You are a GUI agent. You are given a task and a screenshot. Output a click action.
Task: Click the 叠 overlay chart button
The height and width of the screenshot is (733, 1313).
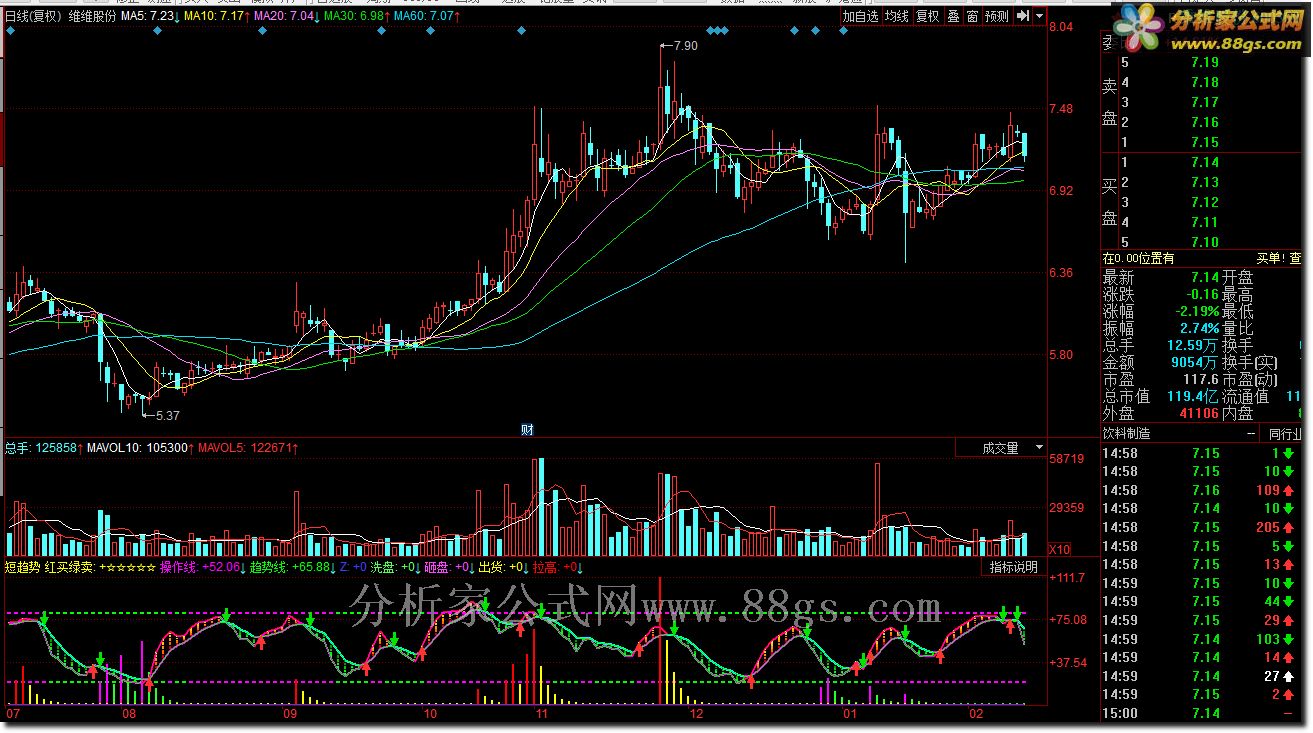click(x=953, y=16)
